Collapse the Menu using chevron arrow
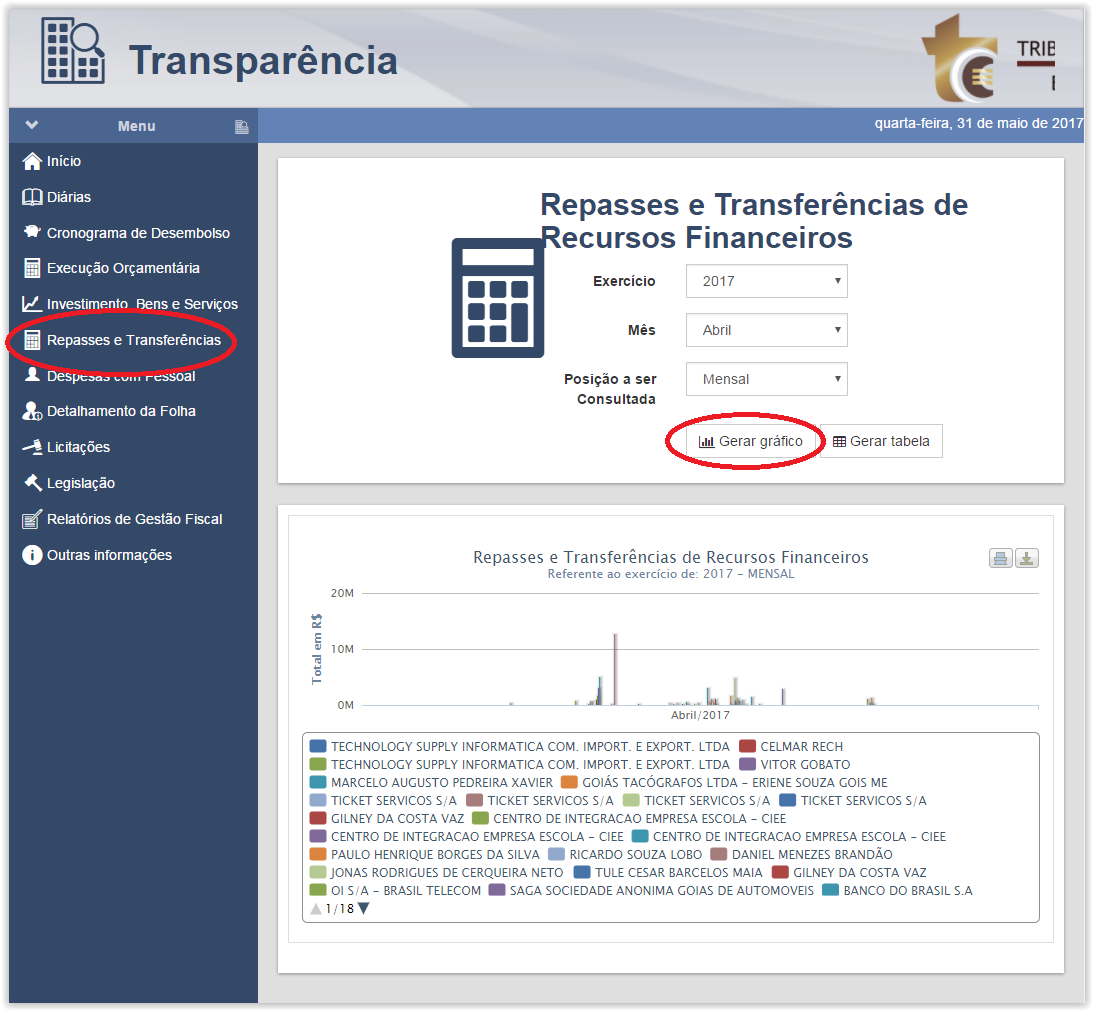Screen dimensions: 1093x1011 coord(32,126)
